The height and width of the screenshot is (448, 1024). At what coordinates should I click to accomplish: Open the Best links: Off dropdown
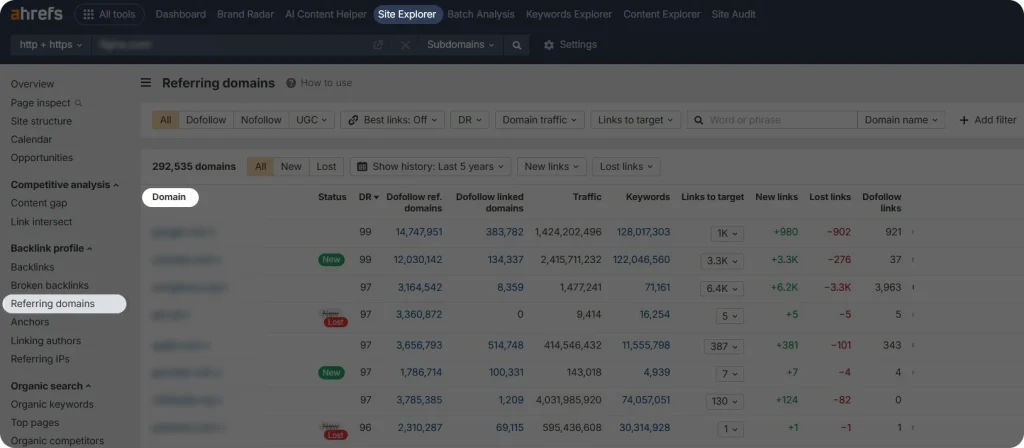pyautogui.click(x=392, y=120)
